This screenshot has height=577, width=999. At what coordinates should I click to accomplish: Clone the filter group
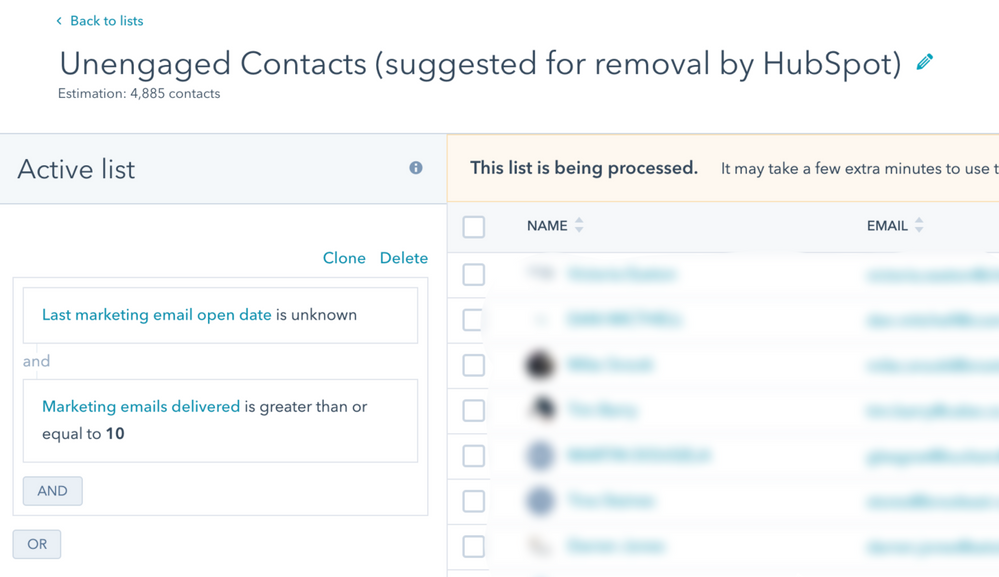[x=344, y=258]
